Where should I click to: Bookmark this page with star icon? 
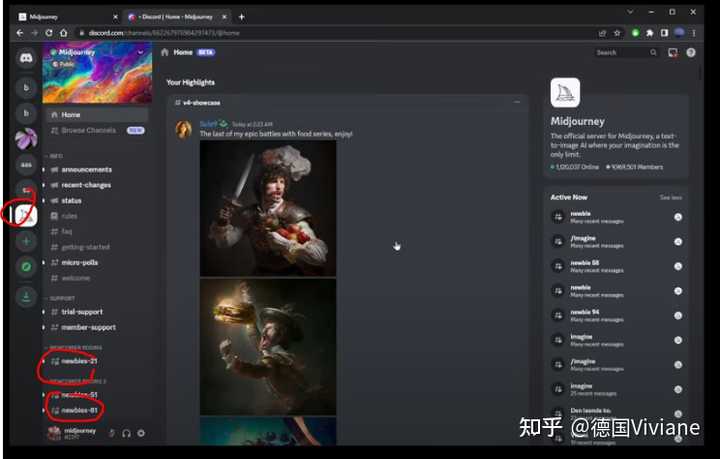click(x=617, y=33)
